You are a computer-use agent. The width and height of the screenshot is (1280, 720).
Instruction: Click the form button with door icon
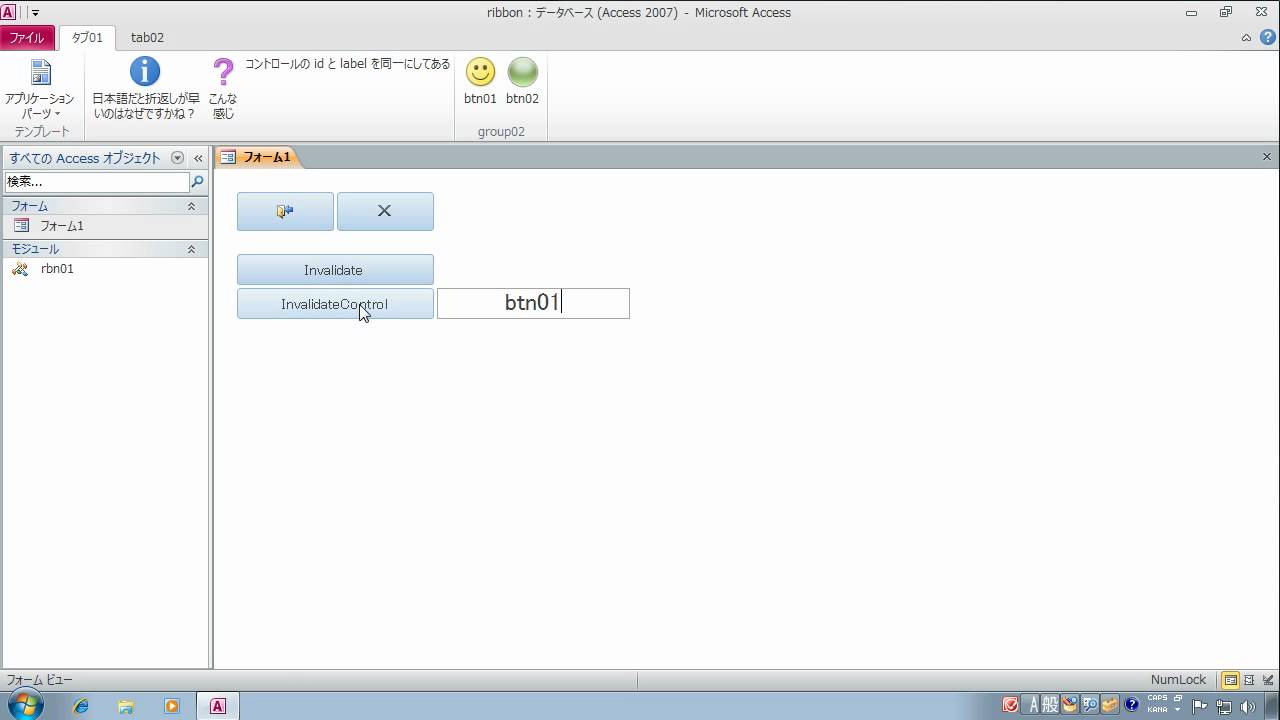click(285, 211)
